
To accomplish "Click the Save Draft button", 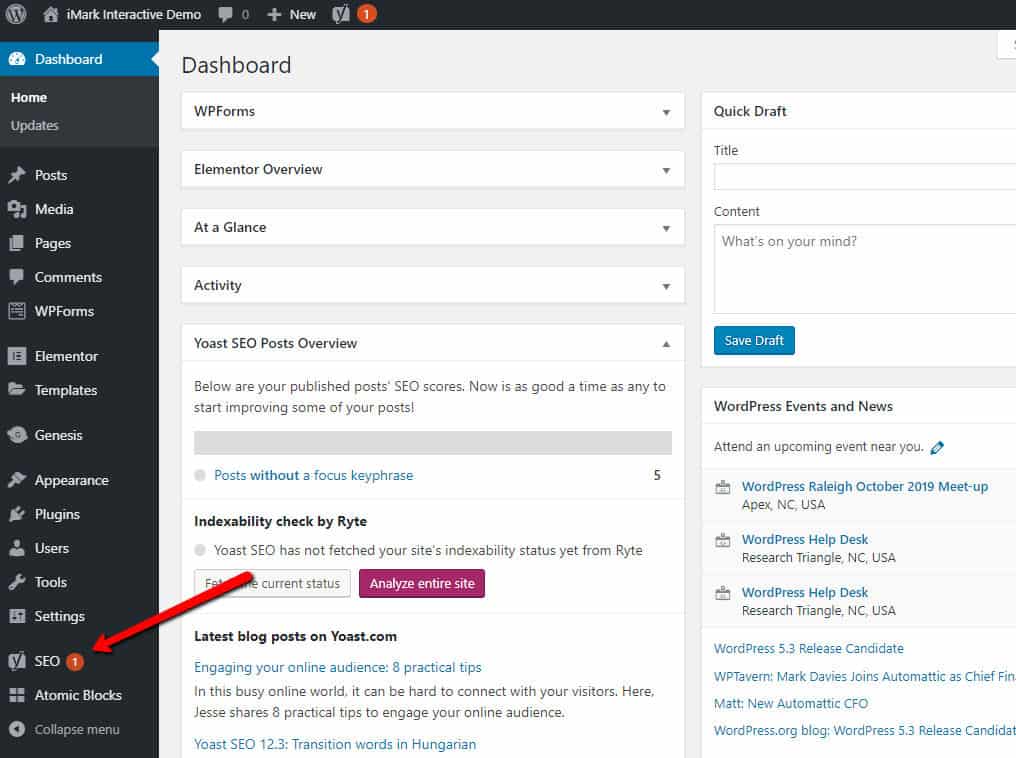I will (x=754, y=340).
